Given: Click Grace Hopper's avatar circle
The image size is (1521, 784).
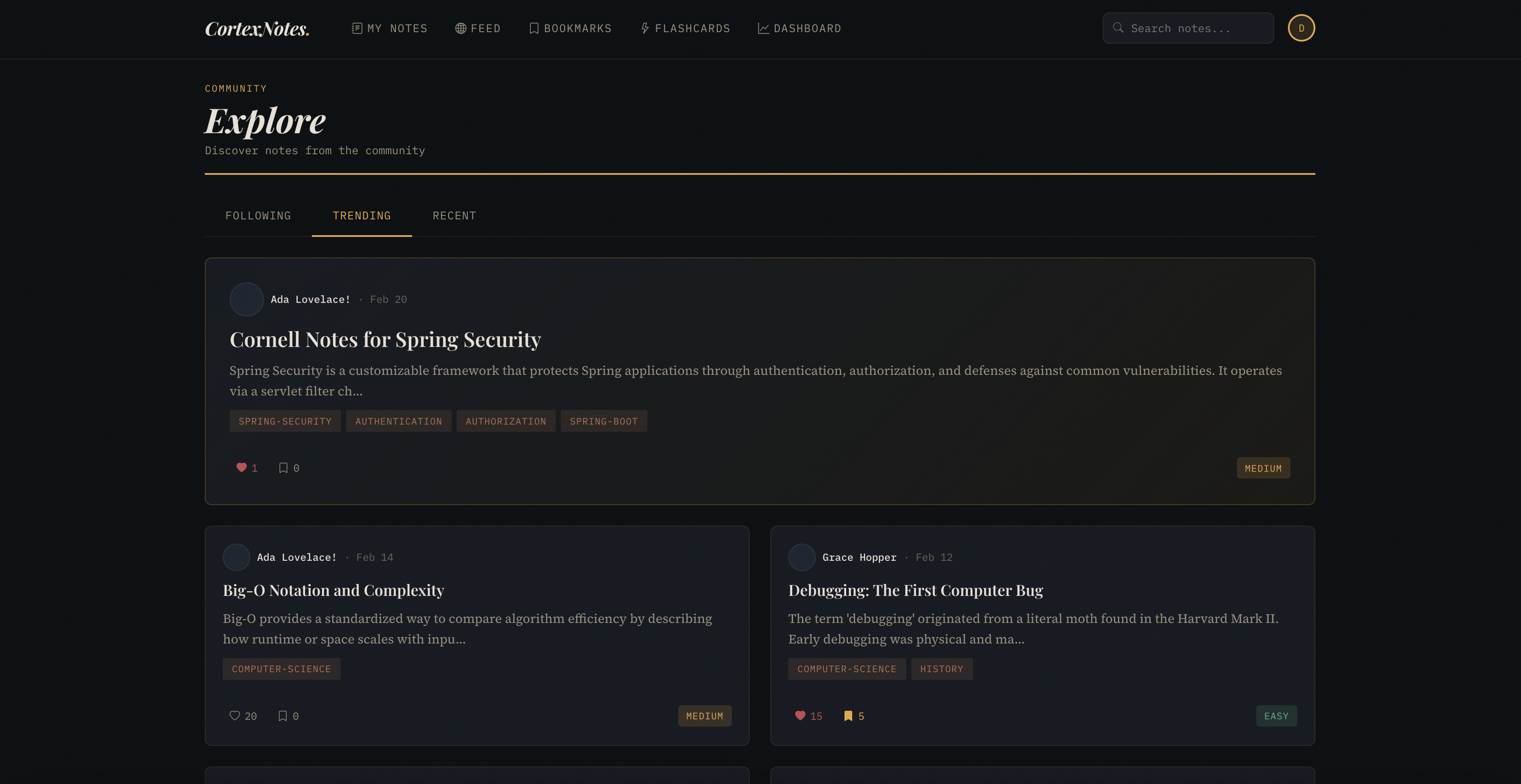Looking at the screenshot, I should pos(801,557).
